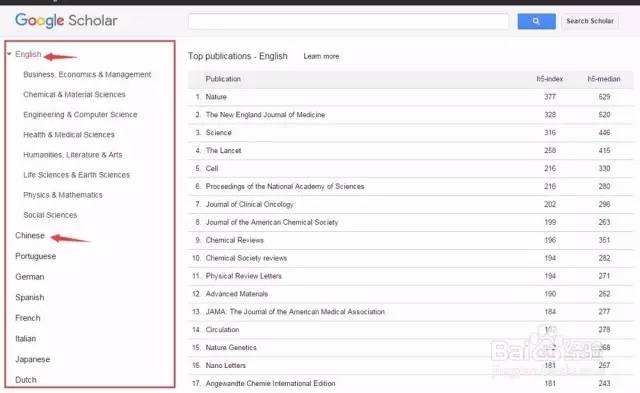The height and width of the screenshot is (393, 640).
Task: Open Physical Review Letters h5-median 271
Action: [604, 276]
